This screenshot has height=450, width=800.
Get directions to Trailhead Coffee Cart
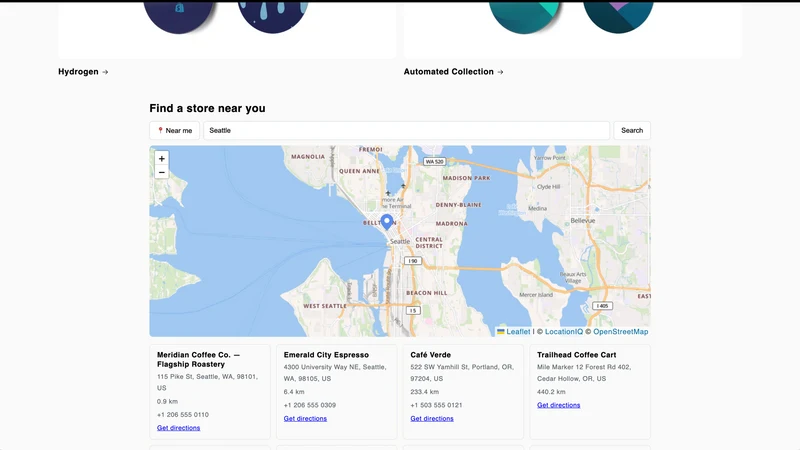tap(558, 405)
